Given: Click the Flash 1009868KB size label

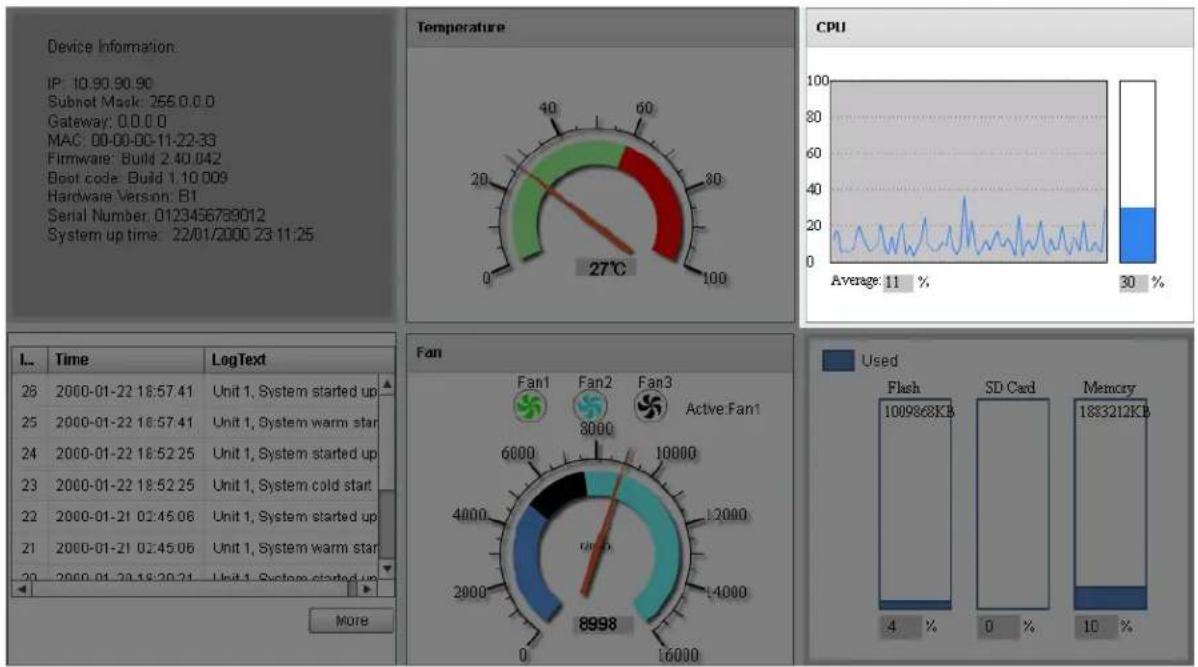Looking at the screenshot, I should 919,413.
